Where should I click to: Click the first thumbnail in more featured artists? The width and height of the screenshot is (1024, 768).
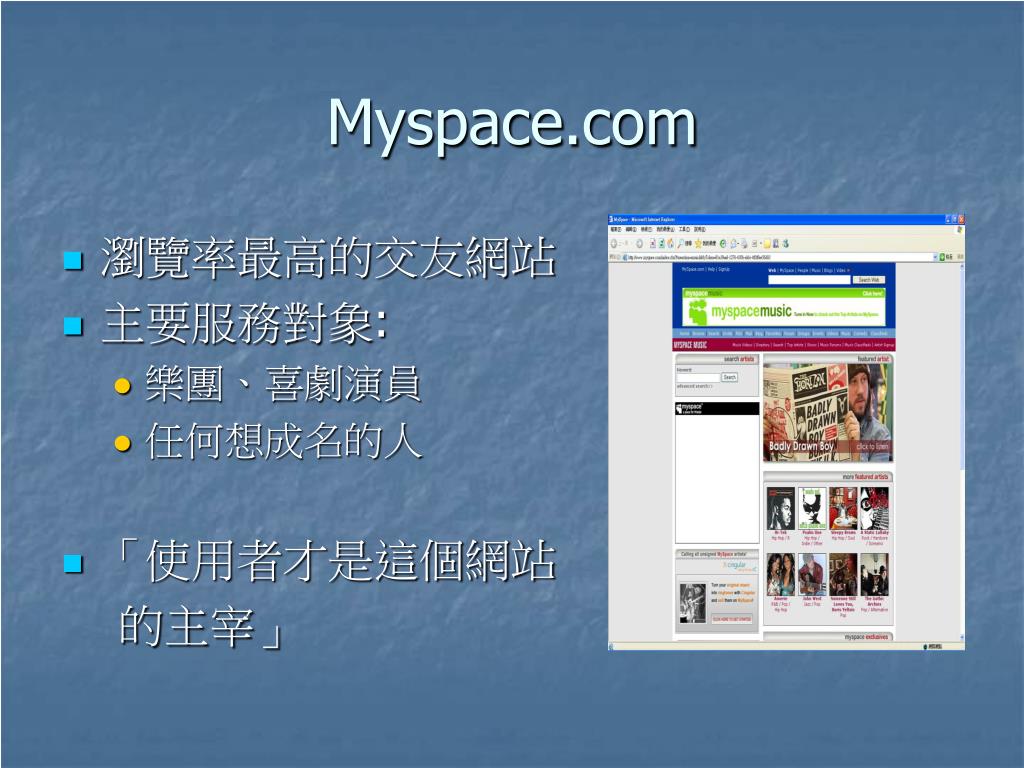coord(780,508)
